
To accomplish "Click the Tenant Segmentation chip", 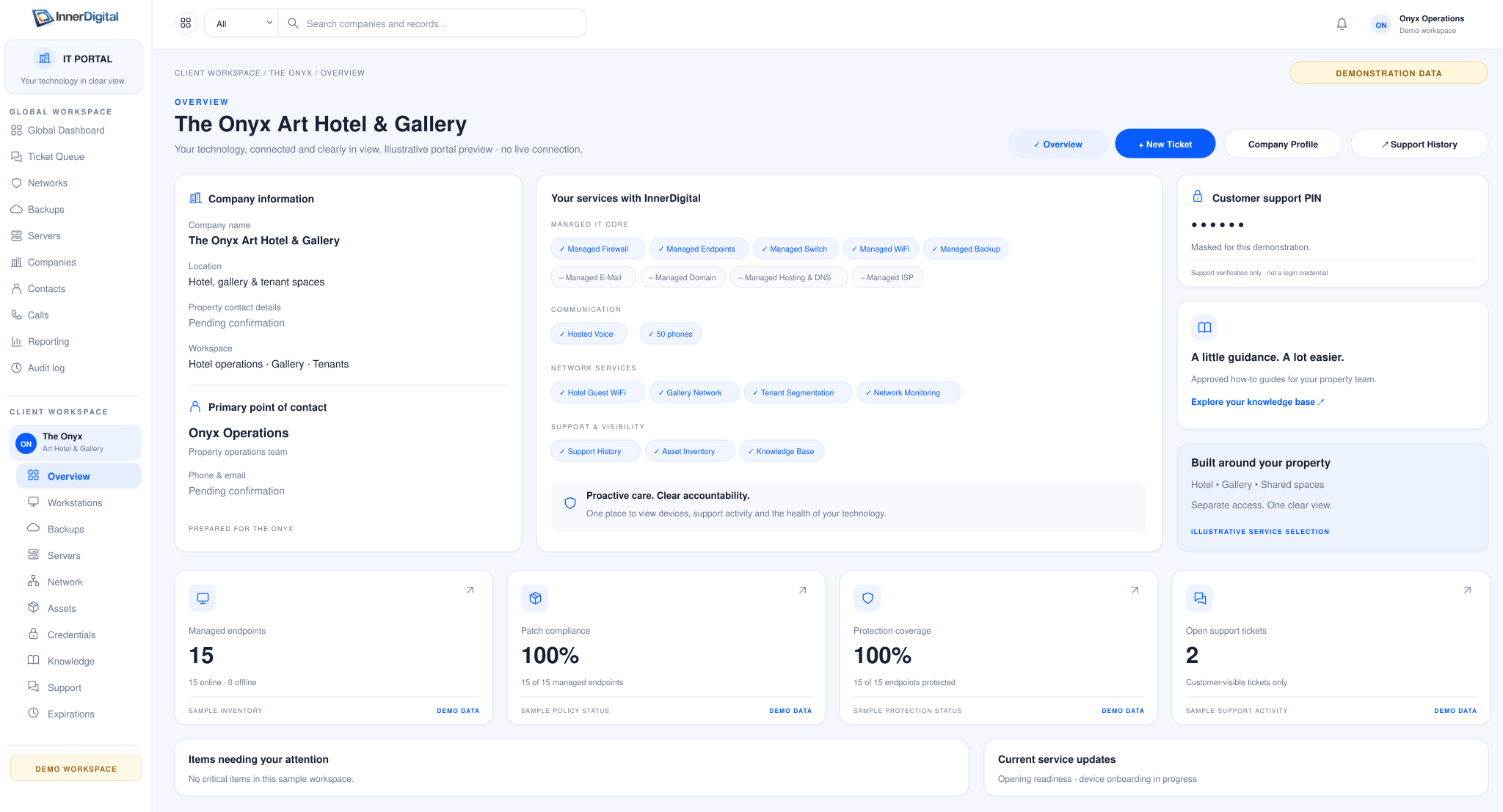I will click(x=798, y=392).
